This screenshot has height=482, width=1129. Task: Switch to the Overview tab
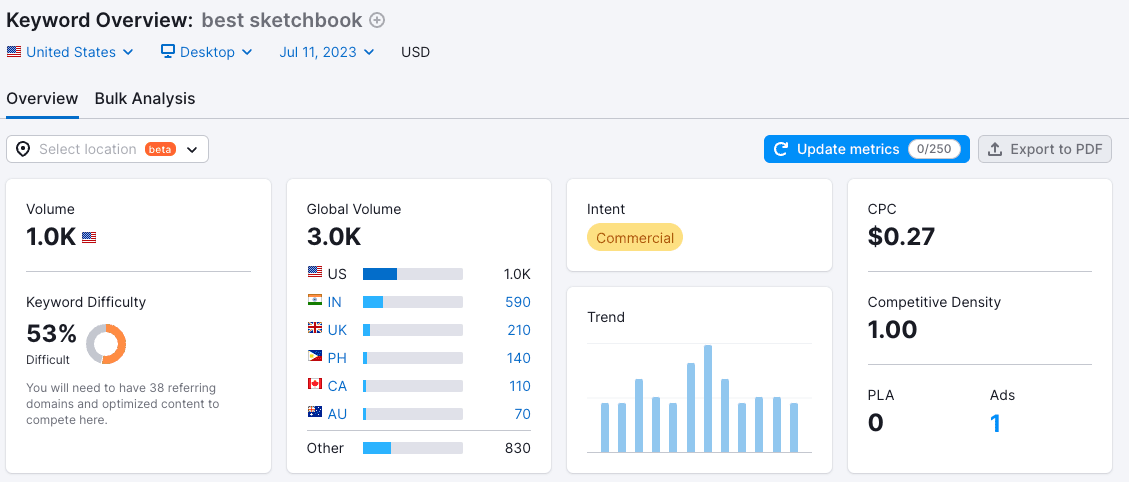(x=42, y=98)
